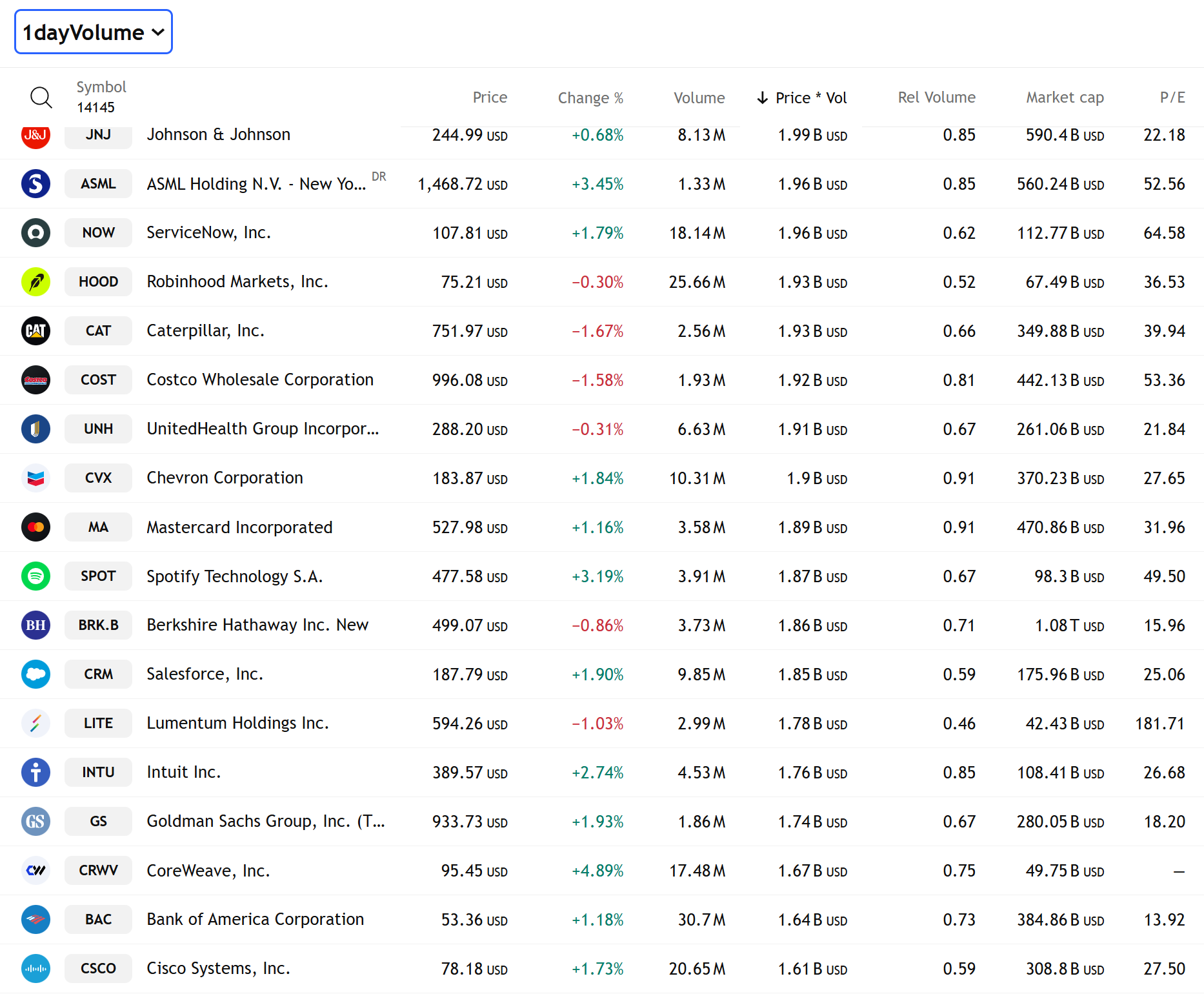Click the symbol search magnifier icon

(41, 97)
